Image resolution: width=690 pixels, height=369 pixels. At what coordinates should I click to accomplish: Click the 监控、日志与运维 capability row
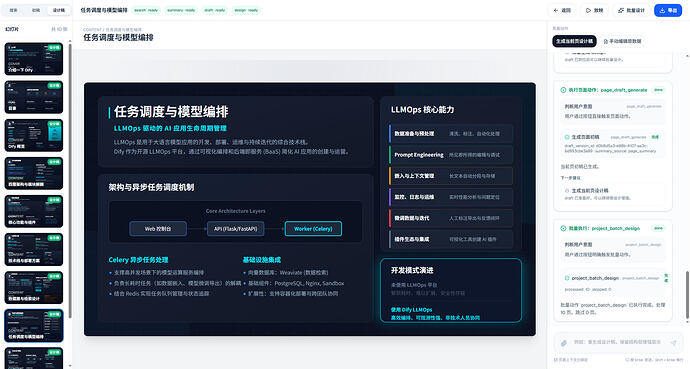(451, 197)
